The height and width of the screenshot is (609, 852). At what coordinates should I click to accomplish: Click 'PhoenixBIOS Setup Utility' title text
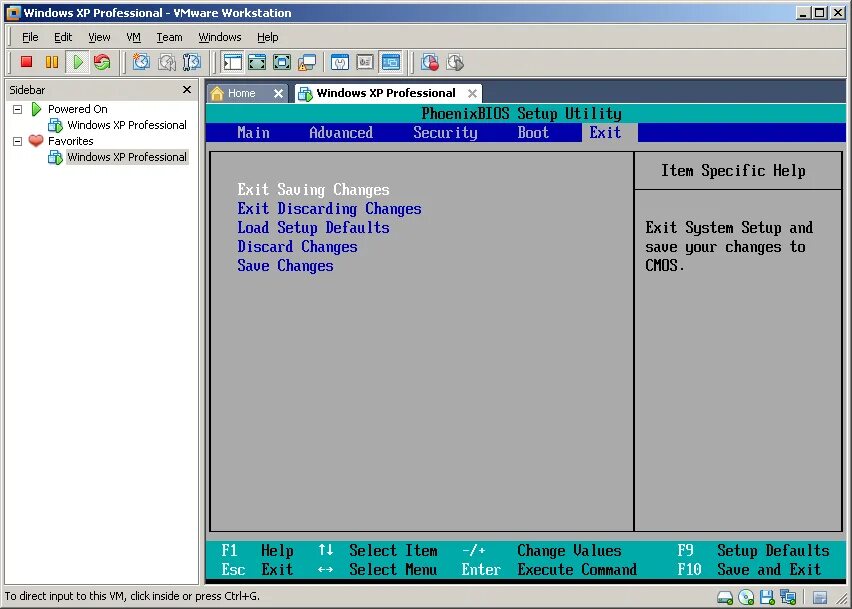click(x=522, y=114)
